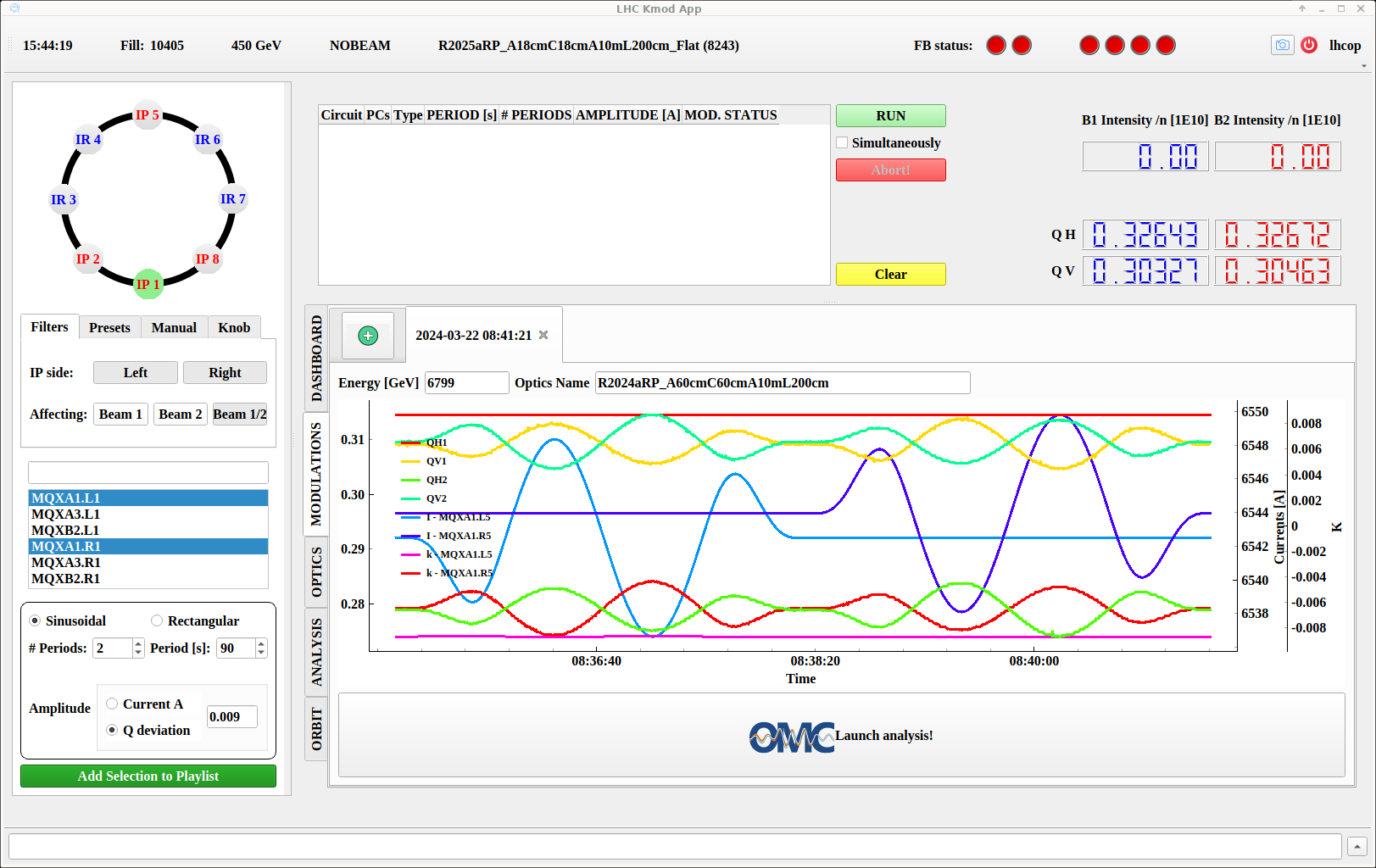Open the OPTICS vertical tab
Image resolution: width=1376 pixels, height=868 pixels.
coord(316,572)
